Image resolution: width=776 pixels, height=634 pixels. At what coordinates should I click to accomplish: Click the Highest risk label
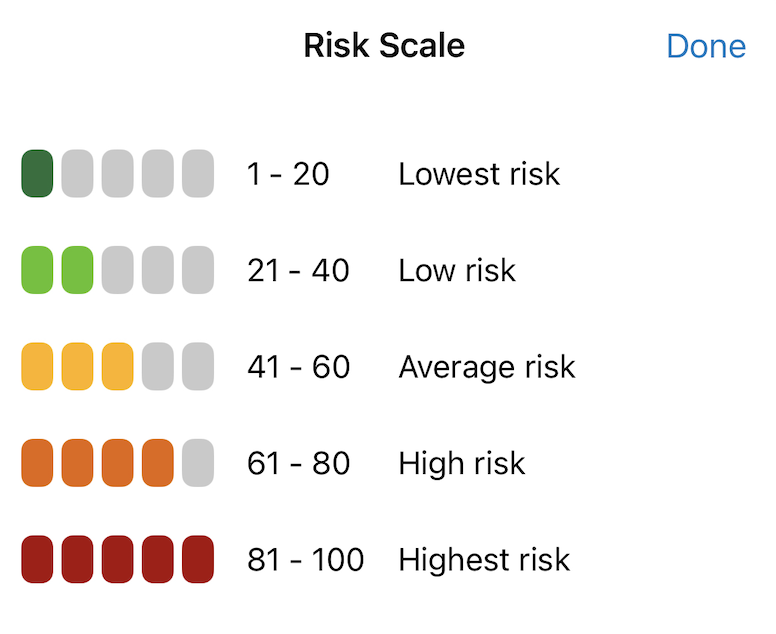tap(485, 561)
